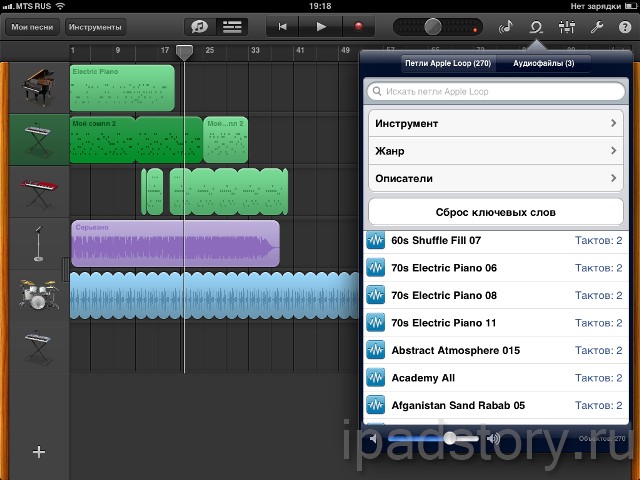Expand the Инструмент filter row
Viewport: 640px width, 480px height.
[496, 123]
